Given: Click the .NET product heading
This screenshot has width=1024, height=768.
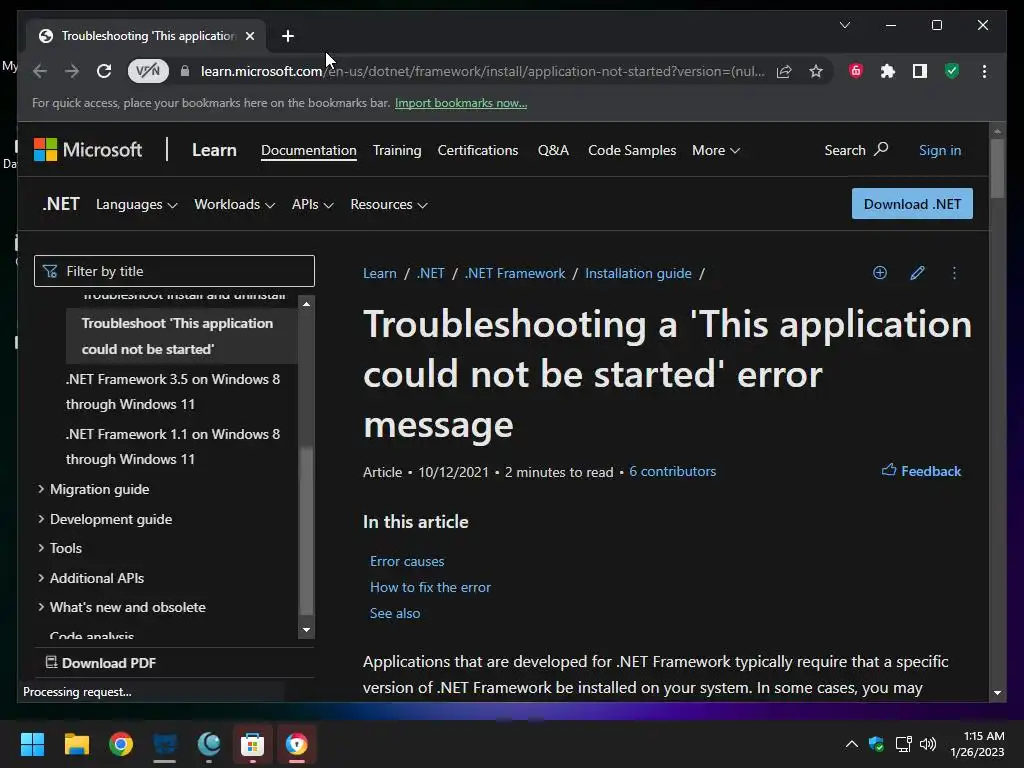Looking at the screenshot, I should [x=61, y=204].
